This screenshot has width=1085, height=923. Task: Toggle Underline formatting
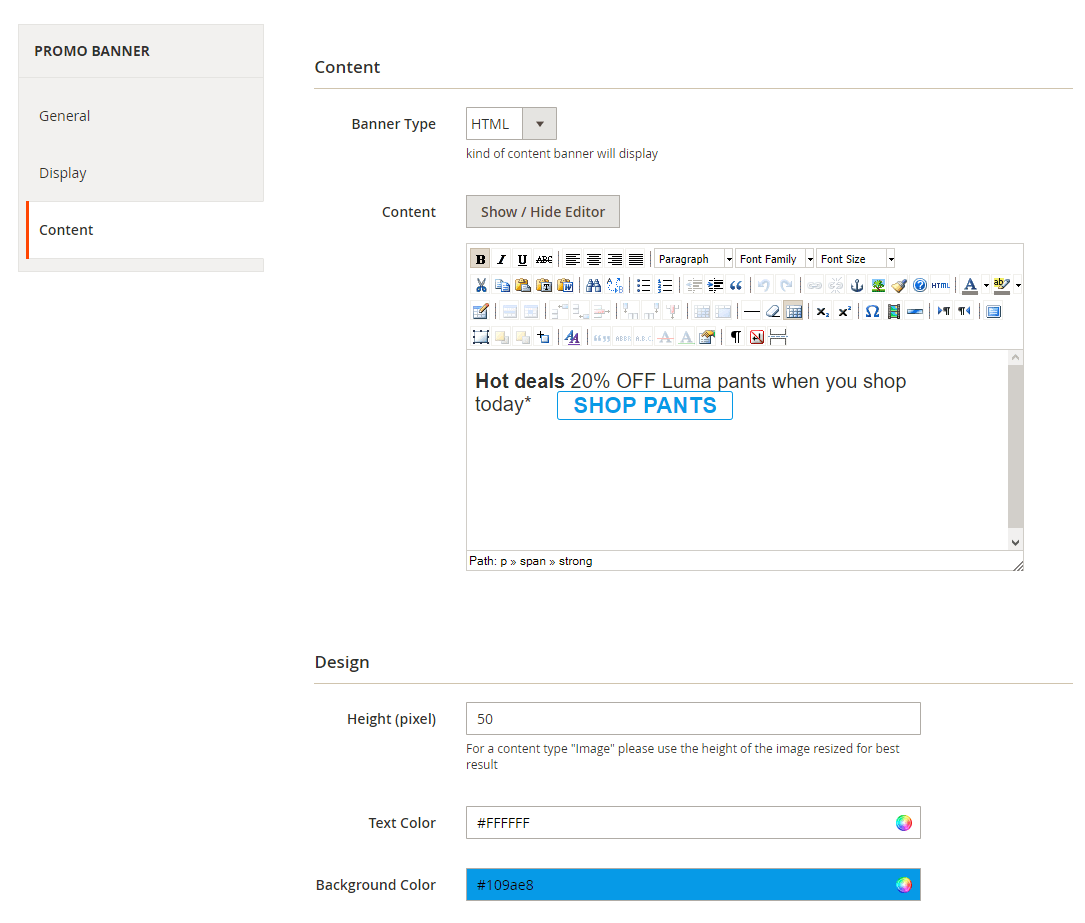(522, 259)
